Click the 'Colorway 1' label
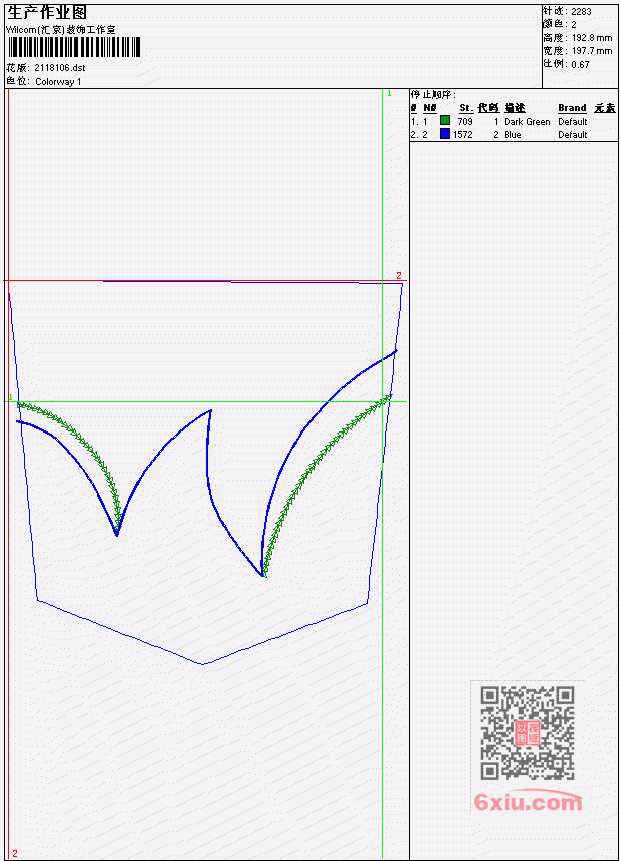 [58, 82]
